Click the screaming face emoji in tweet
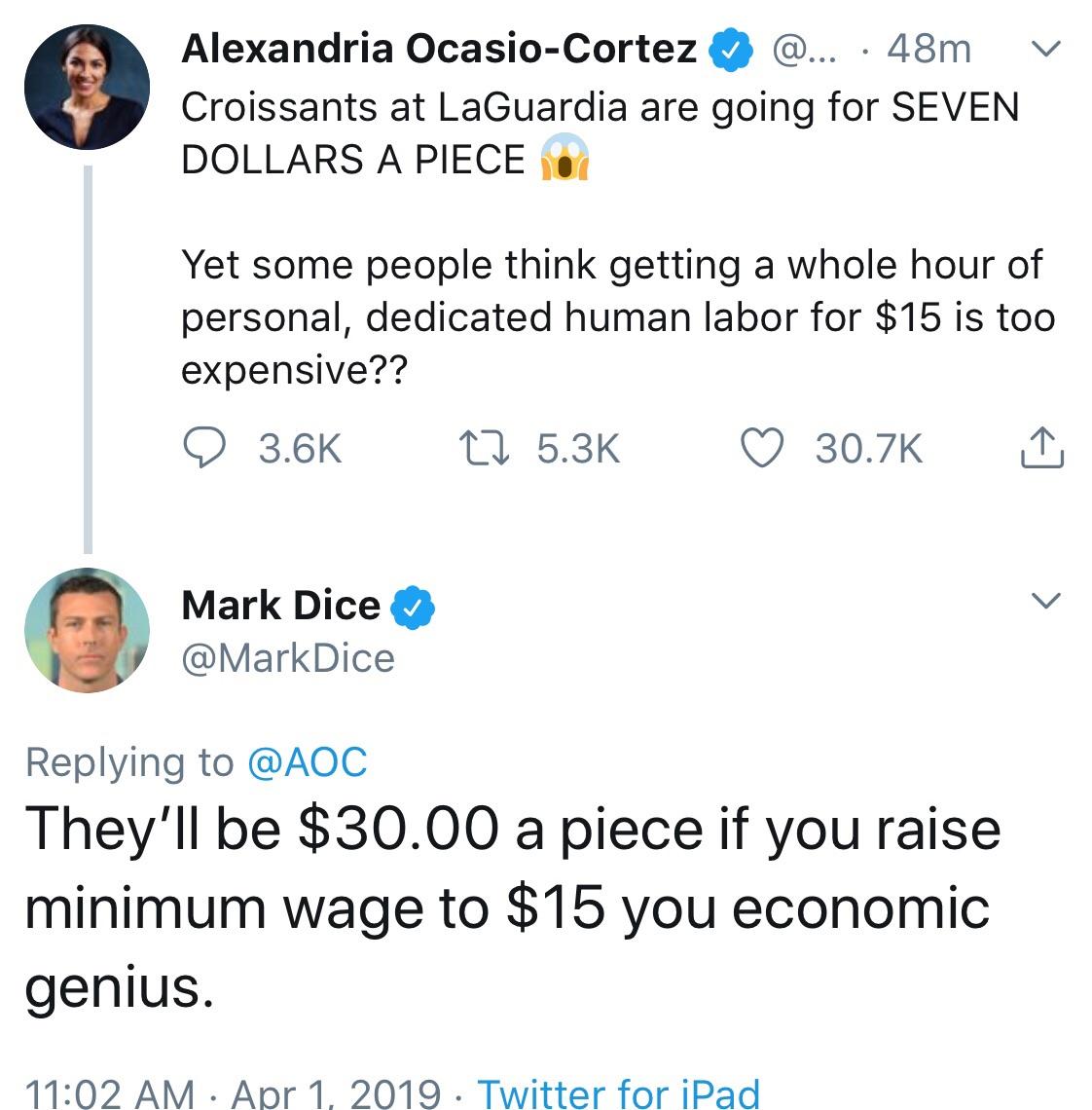Viewport: 1092px width, 1110px height. tap(564, 157)
